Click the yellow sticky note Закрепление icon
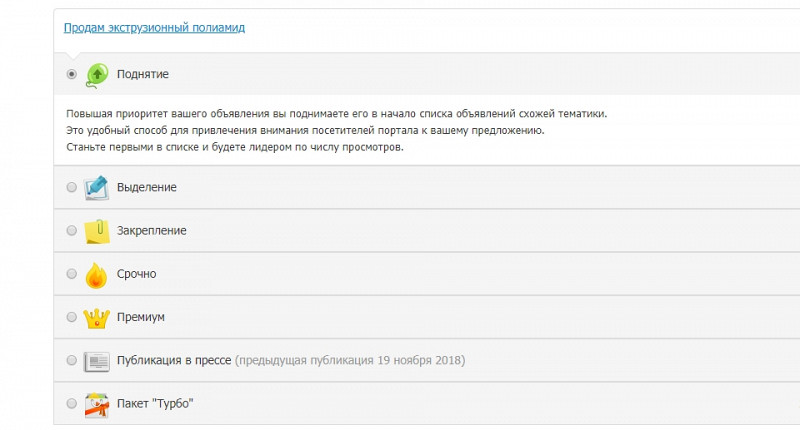 point(96,231)
